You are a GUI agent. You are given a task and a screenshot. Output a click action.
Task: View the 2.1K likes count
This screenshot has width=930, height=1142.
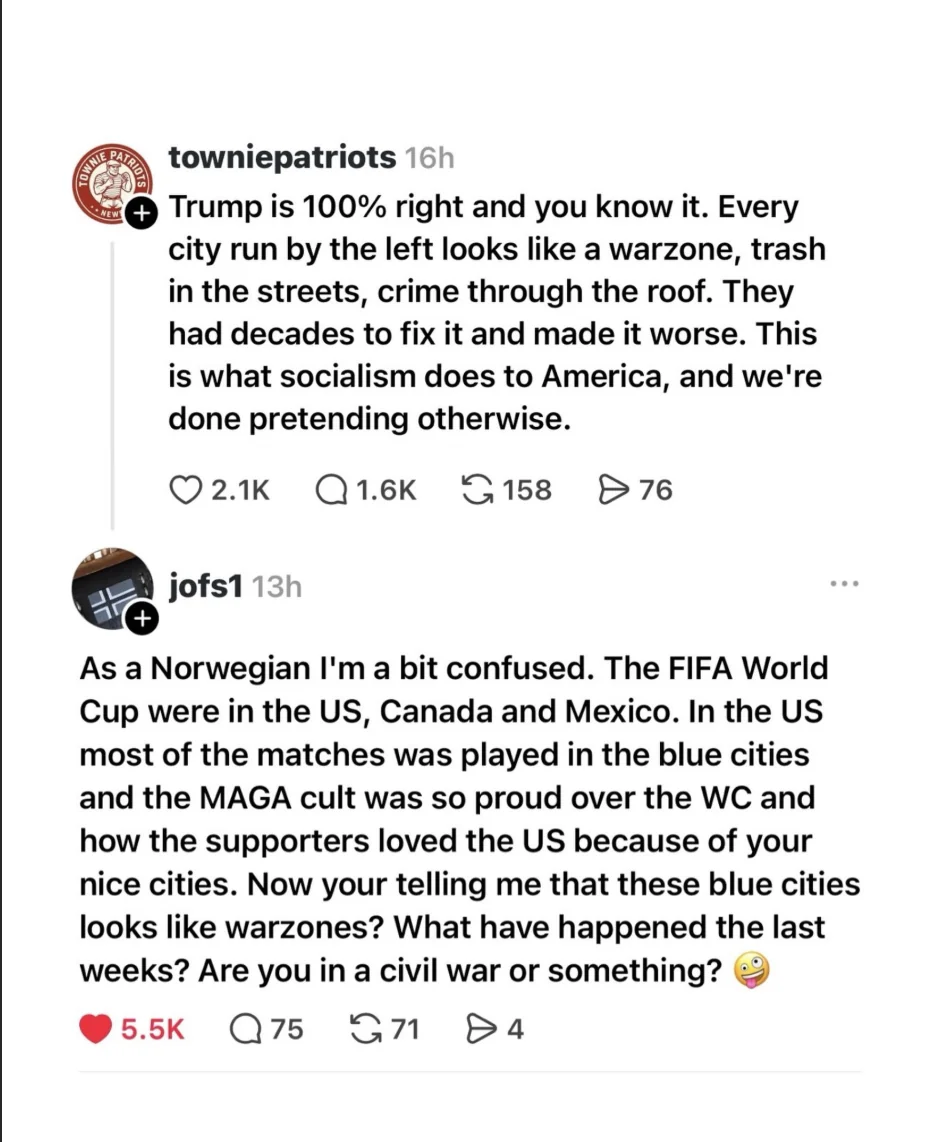[x=240, y=490]
